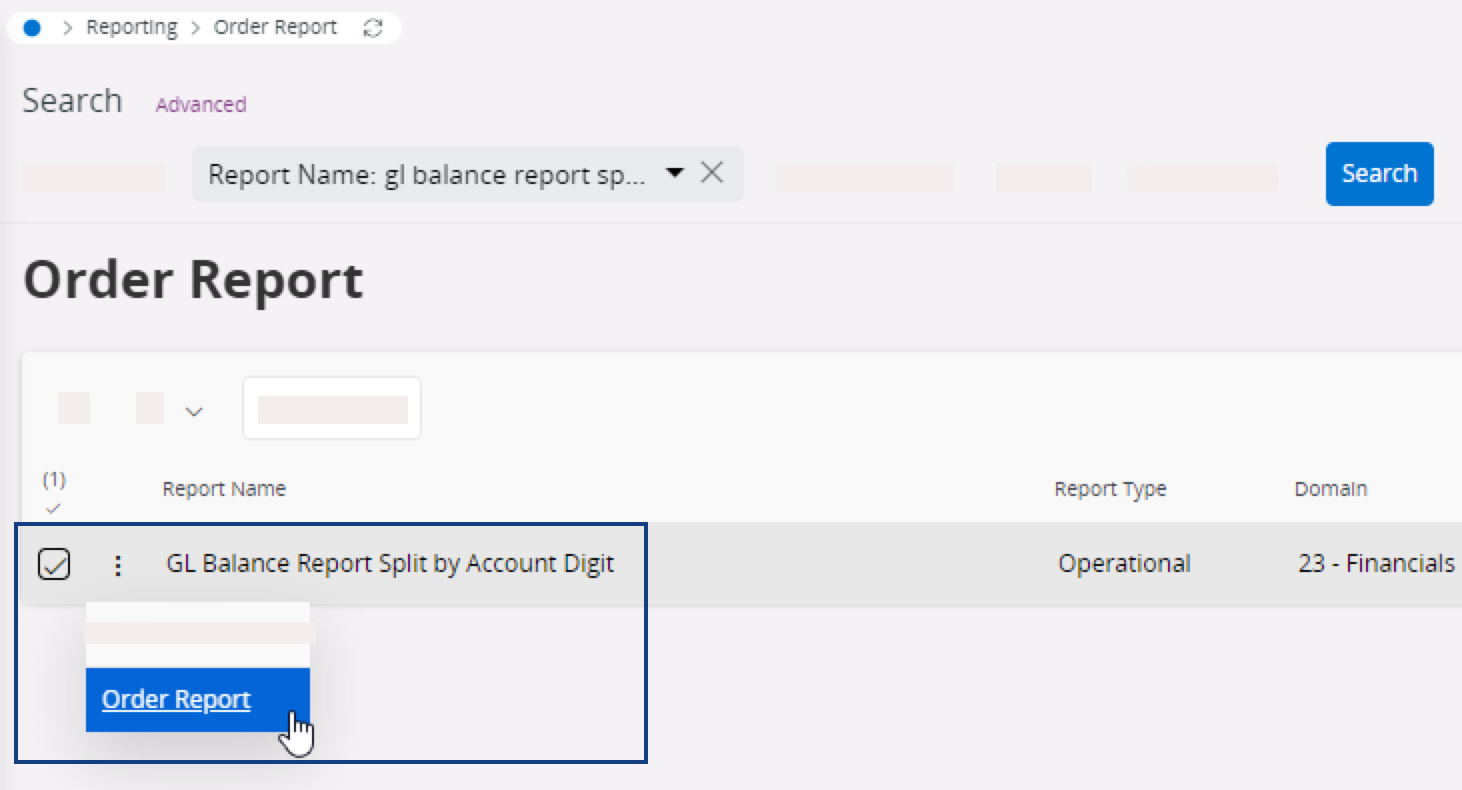Image resolution: width=1462 pixels, height=790 pixels.
Task: Click the Domain column header
Action: coord(1330,489)
